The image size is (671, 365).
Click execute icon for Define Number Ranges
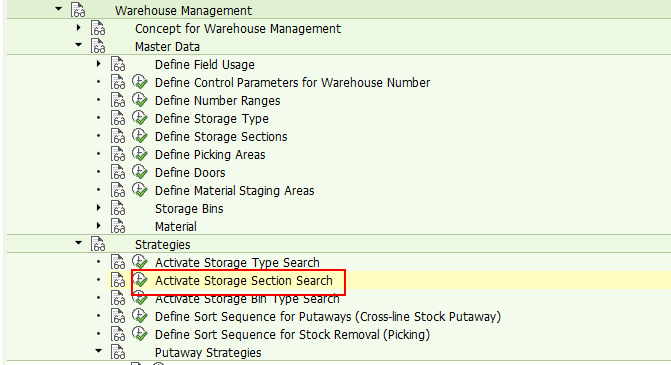[x=140, y=100]
